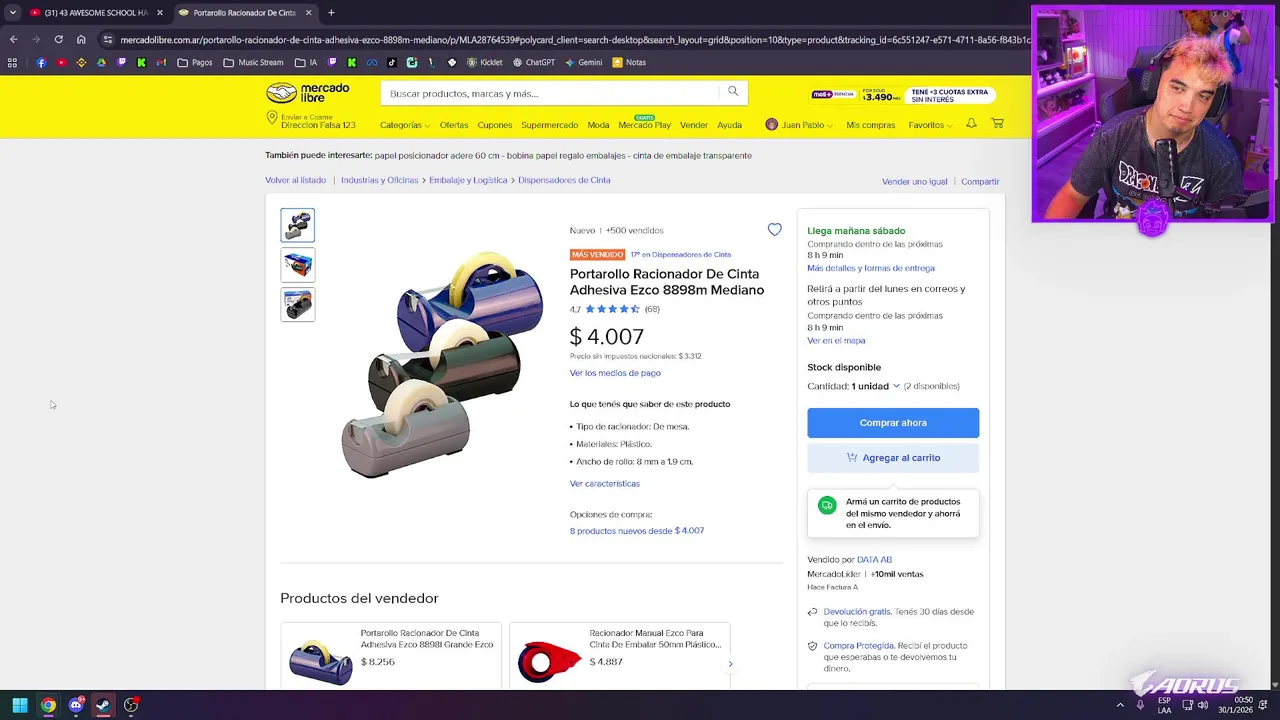Open Steam from the taskbar
Viewport: 1280px width, 720px height.
[x=103, y=705]
